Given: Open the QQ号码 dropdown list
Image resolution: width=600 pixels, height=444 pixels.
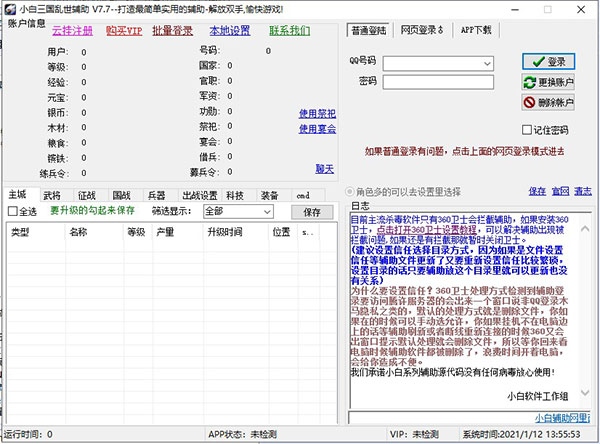Looking at the screenshot, I should click(487, 64).
